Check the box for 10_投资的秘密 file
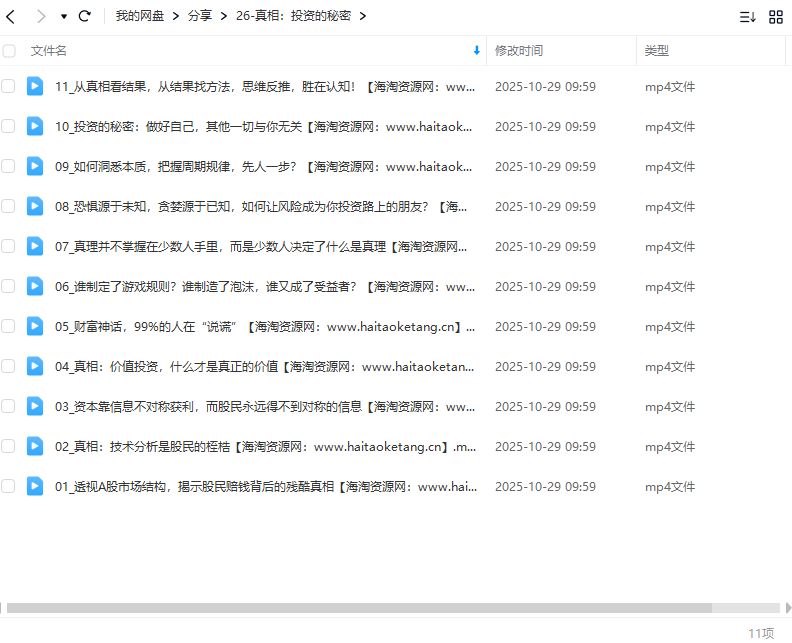Image resolution: width=792 pixels, height=643 pixels. pos(9,126)
